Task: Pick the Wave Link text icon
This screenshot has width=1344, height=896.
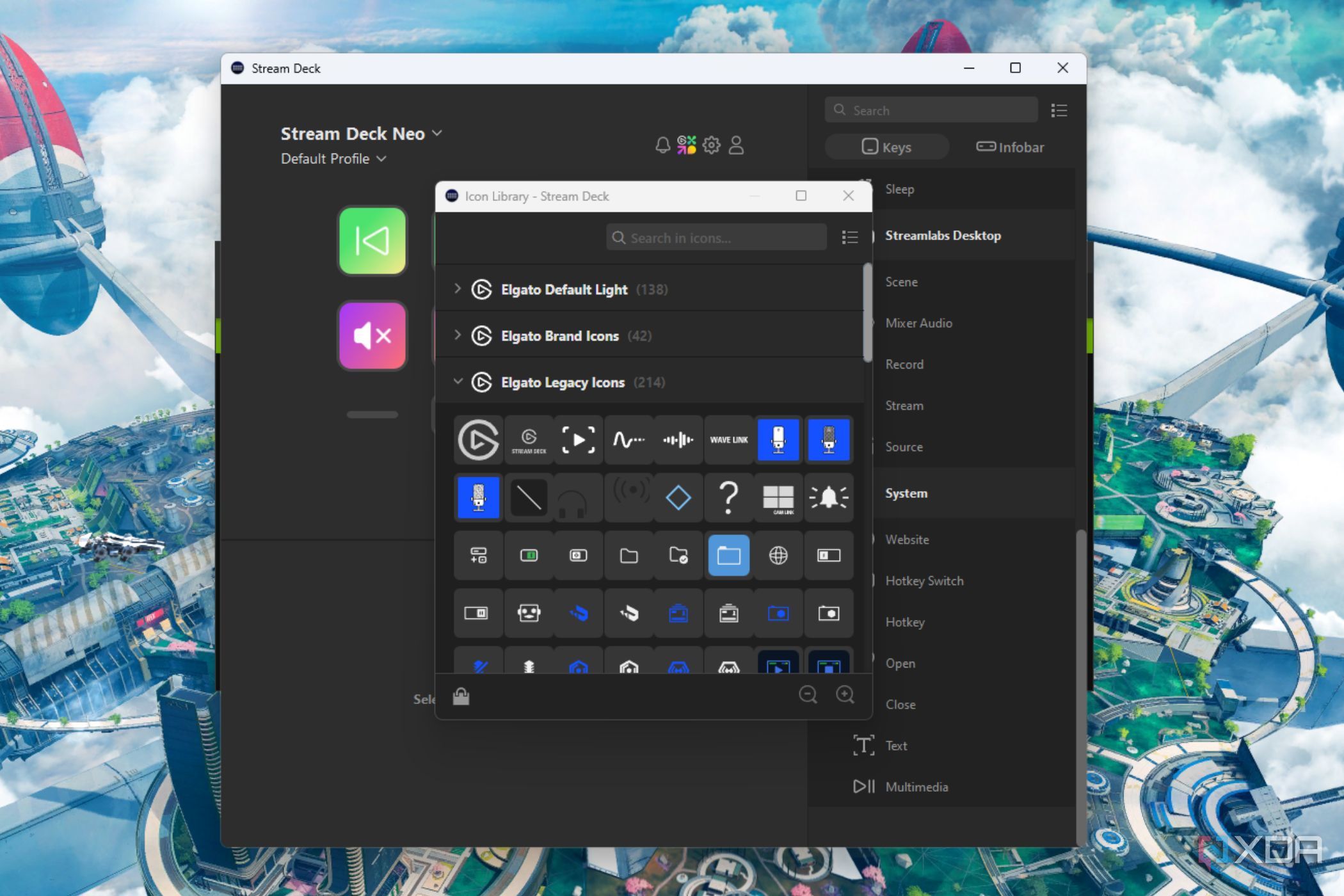Action: point(728,440)
